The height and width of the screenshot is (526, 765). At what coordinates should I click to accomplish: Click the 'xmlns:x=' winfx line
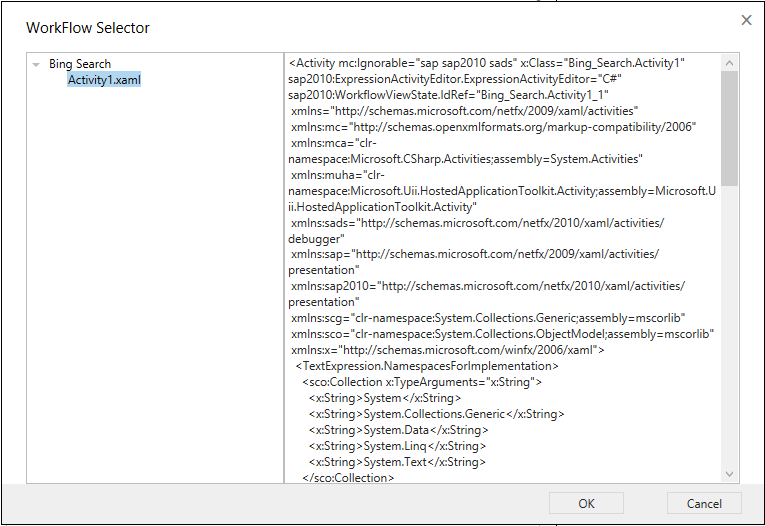point(447,350)
